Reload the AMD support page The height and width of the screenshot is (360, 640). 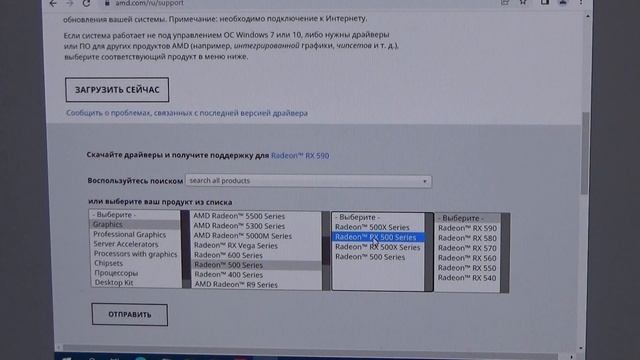pyautogui.click(x=86, y=3)
